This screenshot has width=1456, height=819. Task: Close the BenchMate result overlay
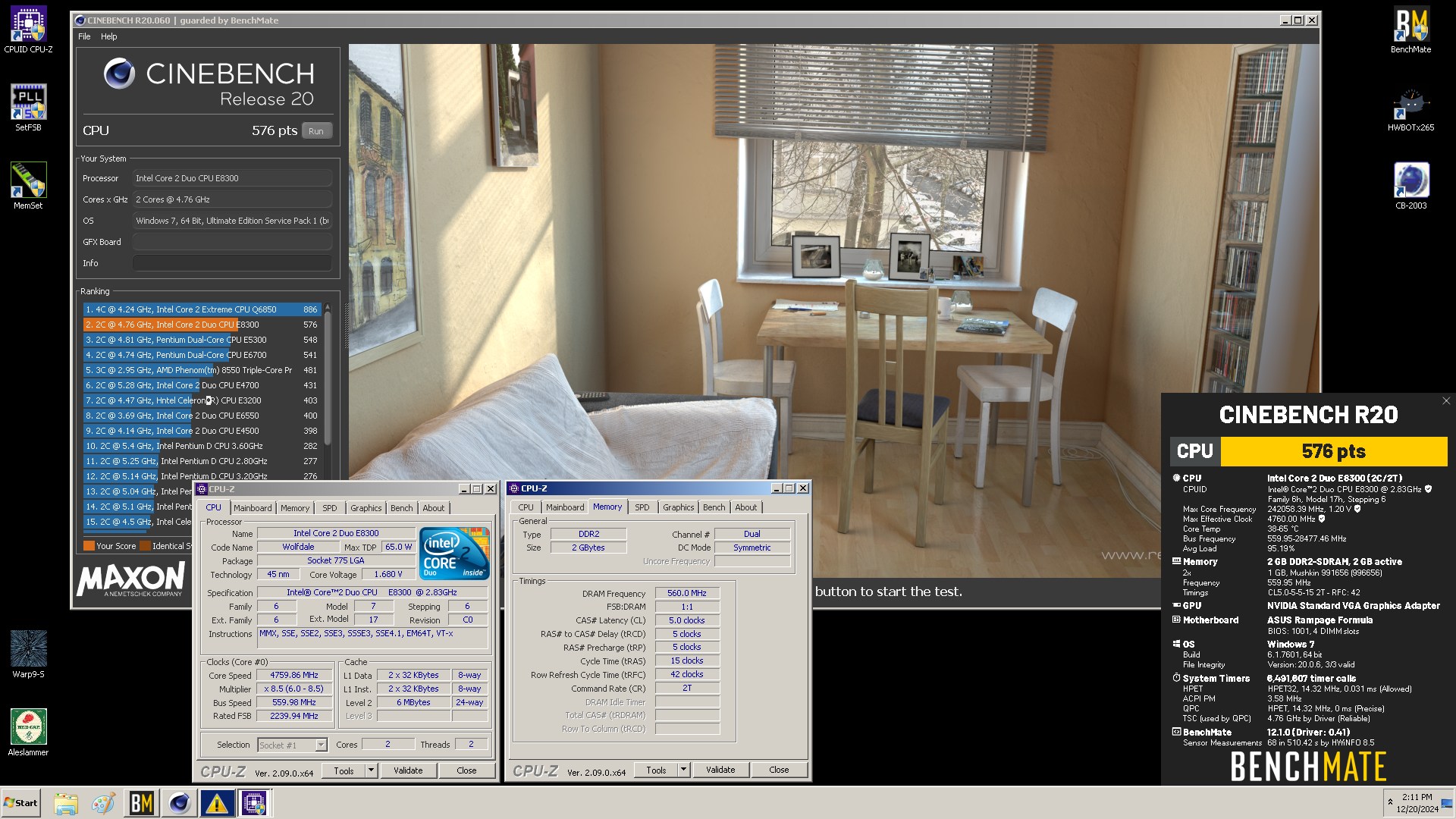pyautogui.click(x=1446, y=401)
